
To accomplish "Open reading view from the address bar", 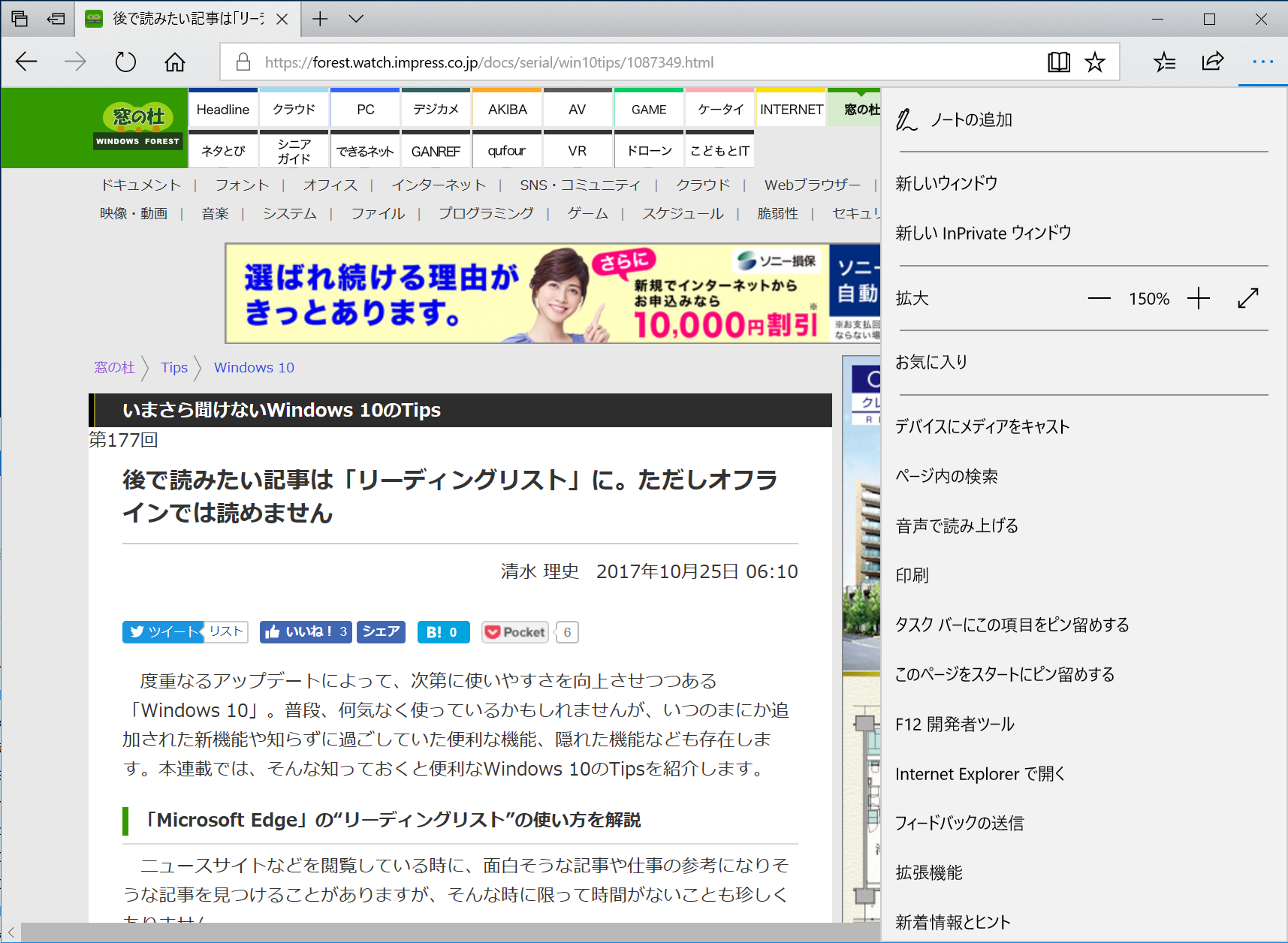I will 1059,62.
